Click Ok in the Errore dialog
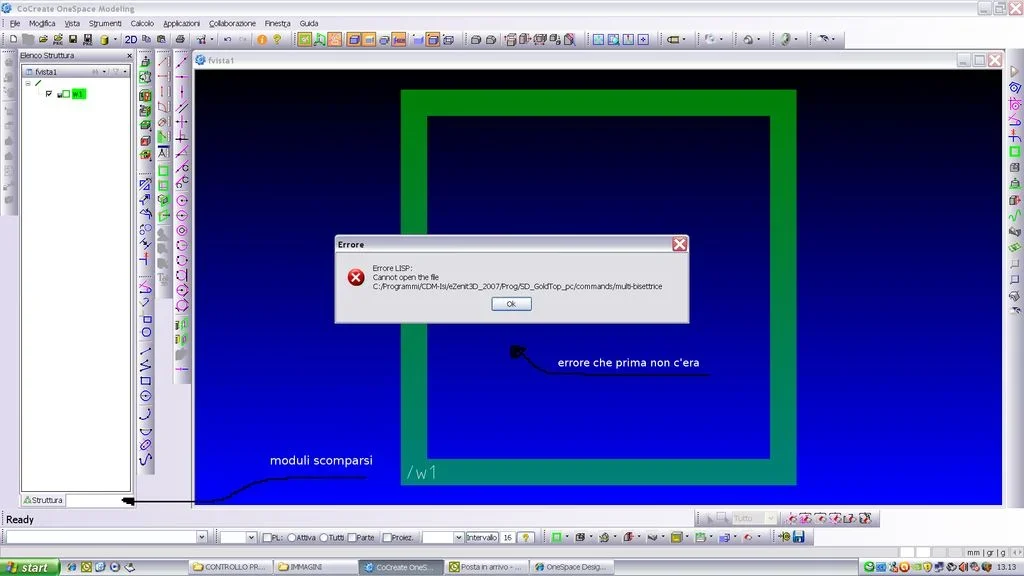 tap(511, 304)
